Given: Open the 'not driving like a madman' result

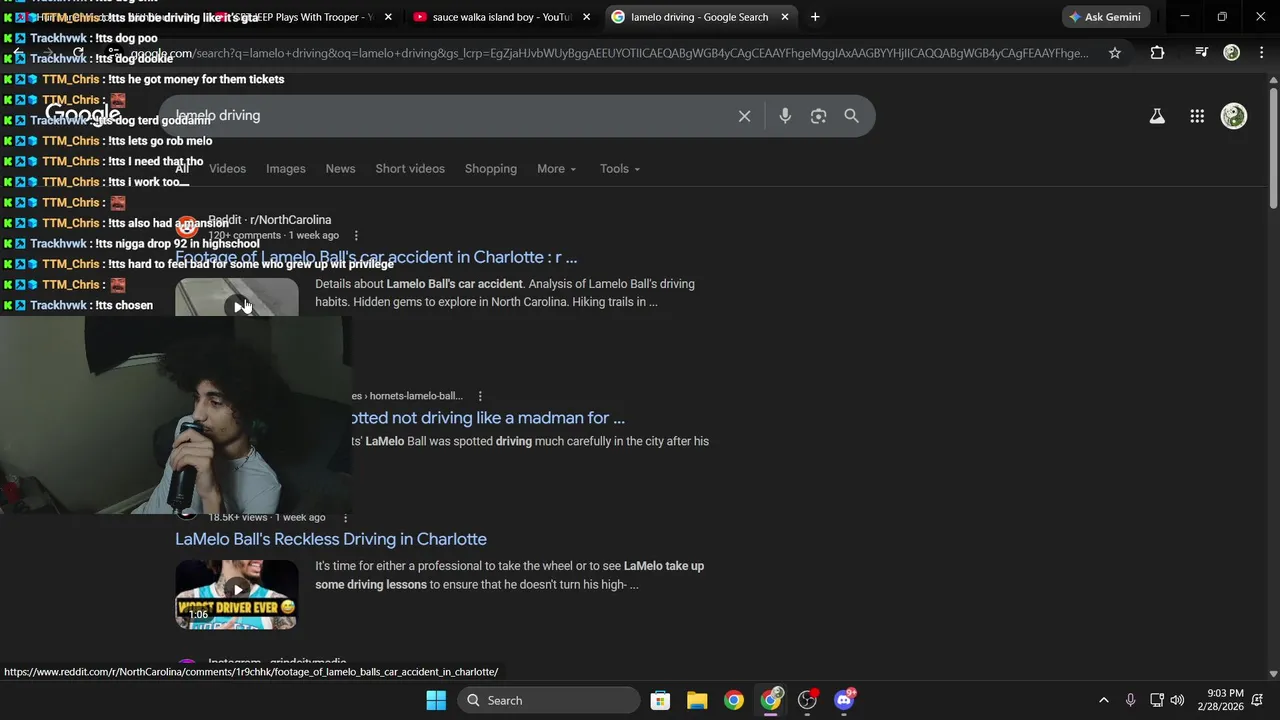Looking at the screenshot, I should [487, 418].
